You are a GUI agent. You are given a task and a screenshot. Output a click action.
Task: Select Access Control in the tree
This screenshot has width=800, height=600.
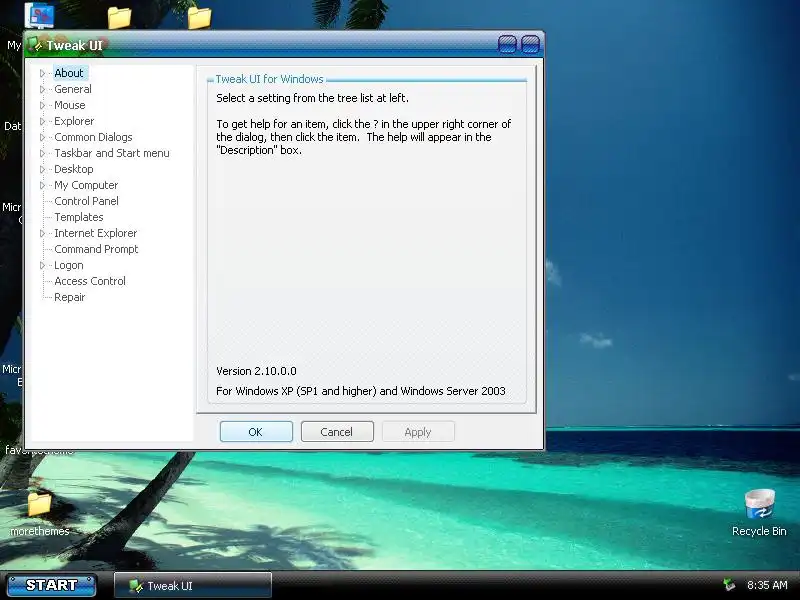point(90,281)
